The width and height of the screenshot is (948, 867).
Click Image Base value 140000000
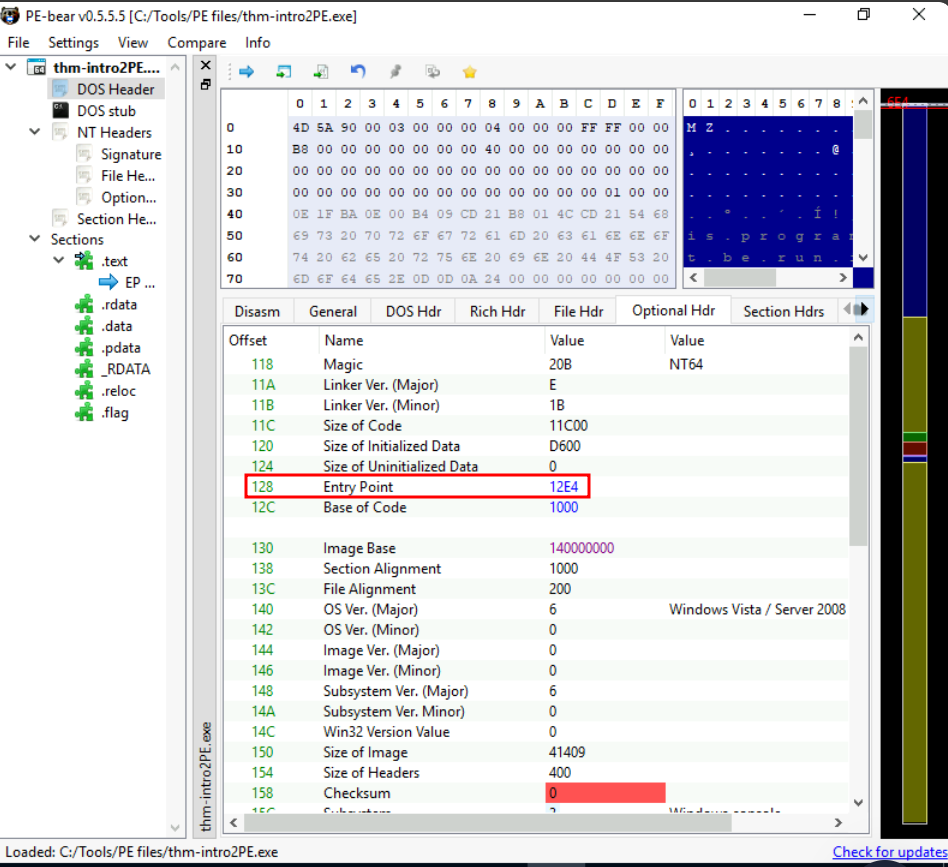tap(582, 548)
